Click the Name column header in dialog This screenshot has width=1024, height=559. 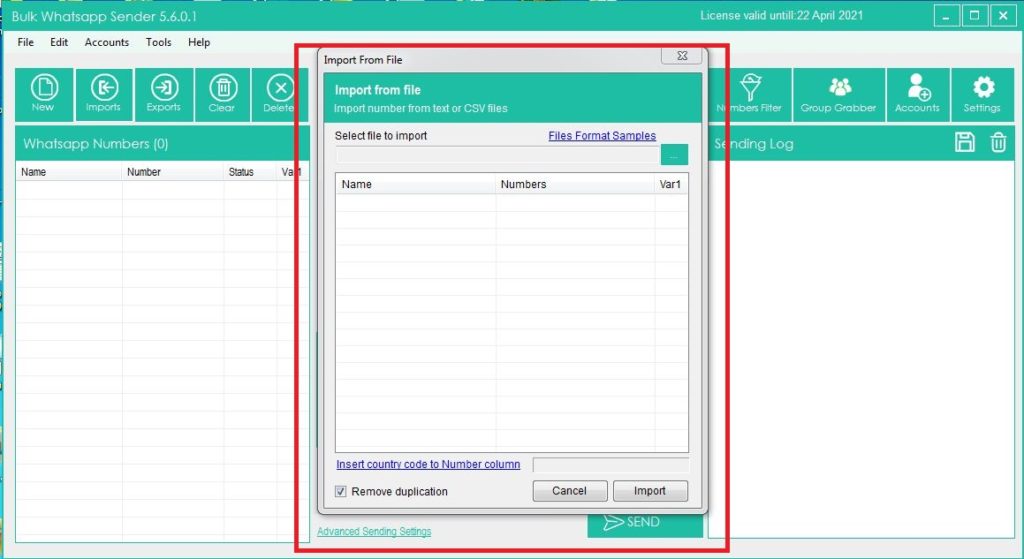point(416,184)
